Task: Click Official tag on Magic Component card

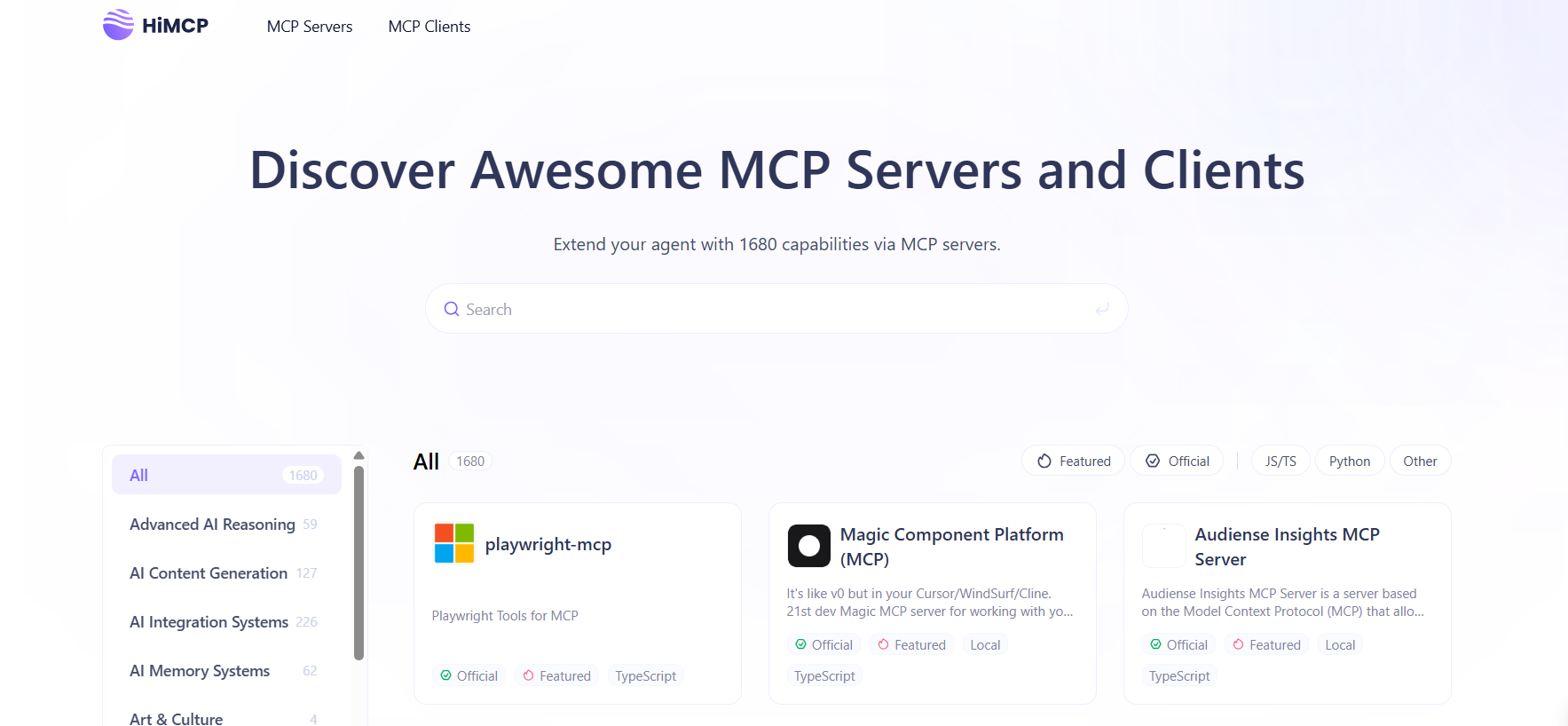Action: coord(823,644)
